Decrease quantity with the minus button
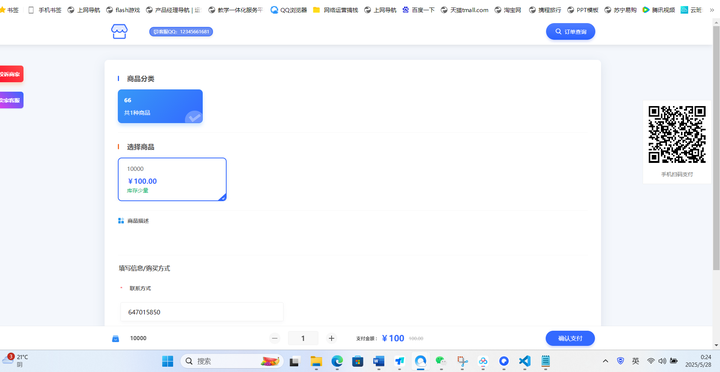This screenshot has height=372, width=720. tap(275, 338)
